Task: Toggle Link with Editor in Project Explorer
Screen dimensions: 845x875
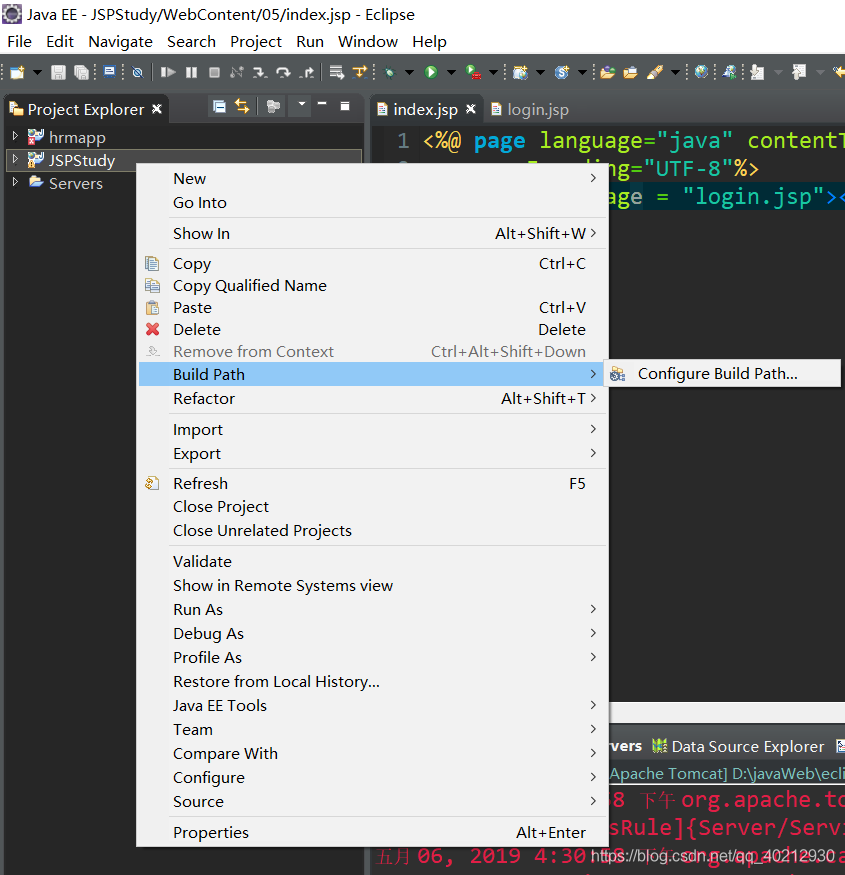Action: click(242, 107)
